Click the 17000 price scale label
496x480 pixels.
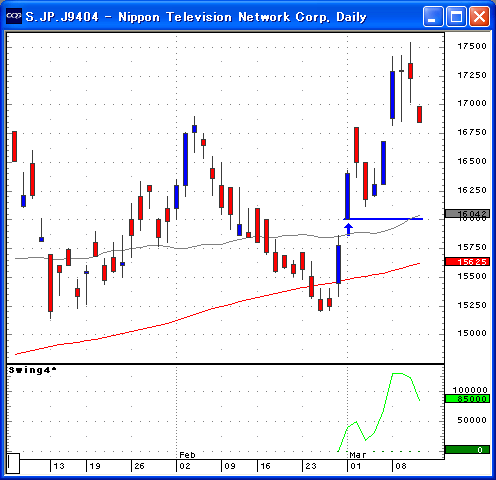pyautogui.click(x=472, y=103)
